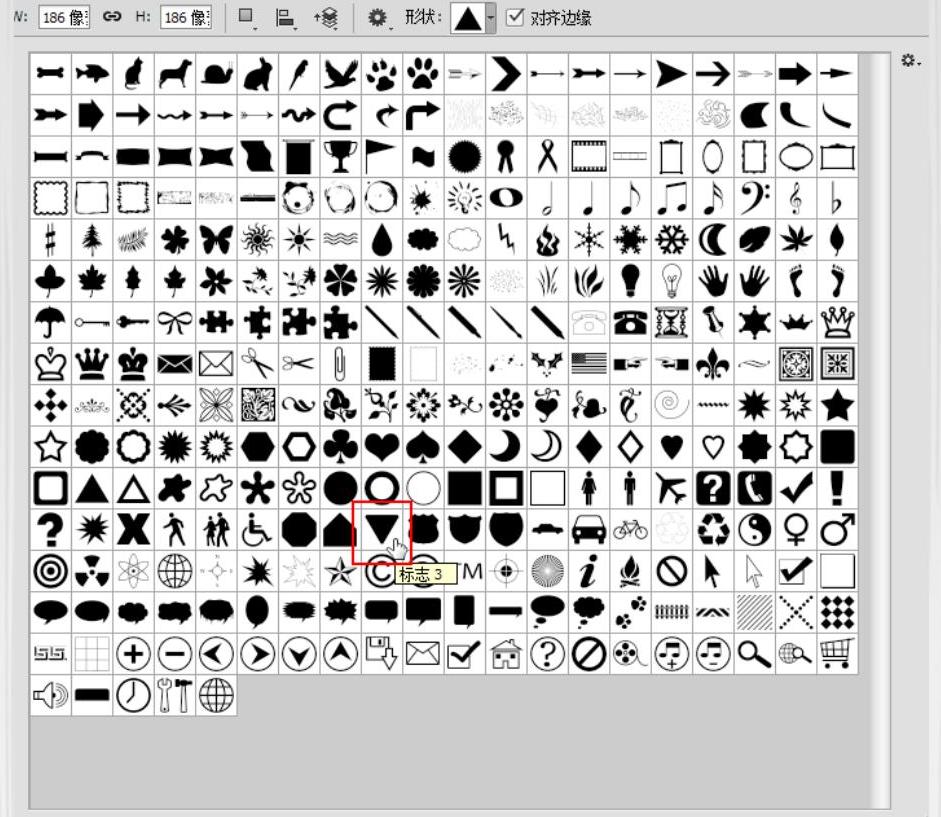Open shape panel gear options menu
This screenshot has height=817, width=941.
911,61
